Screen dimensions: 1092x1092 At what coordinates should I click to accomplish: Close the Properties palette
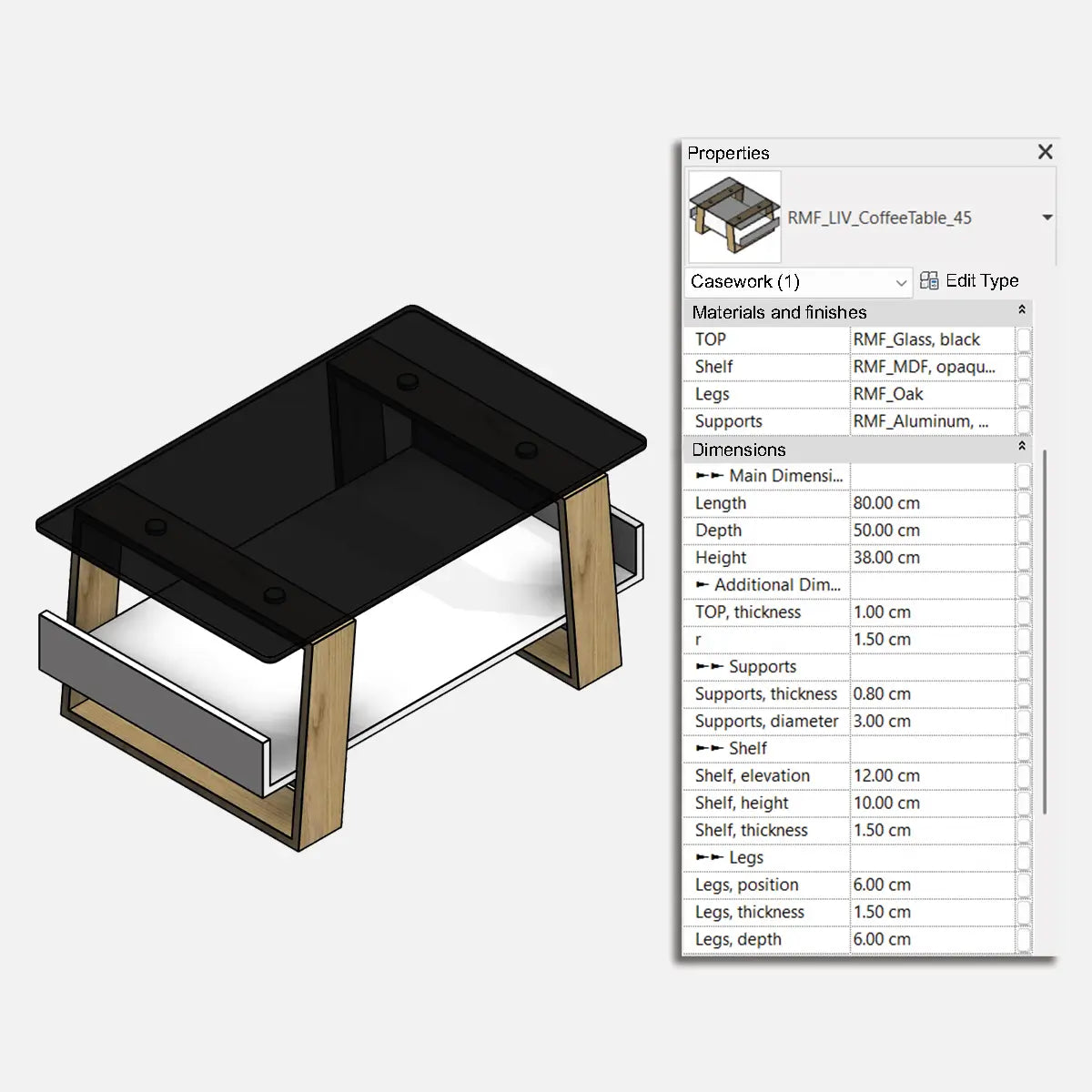pos(1045,152)
